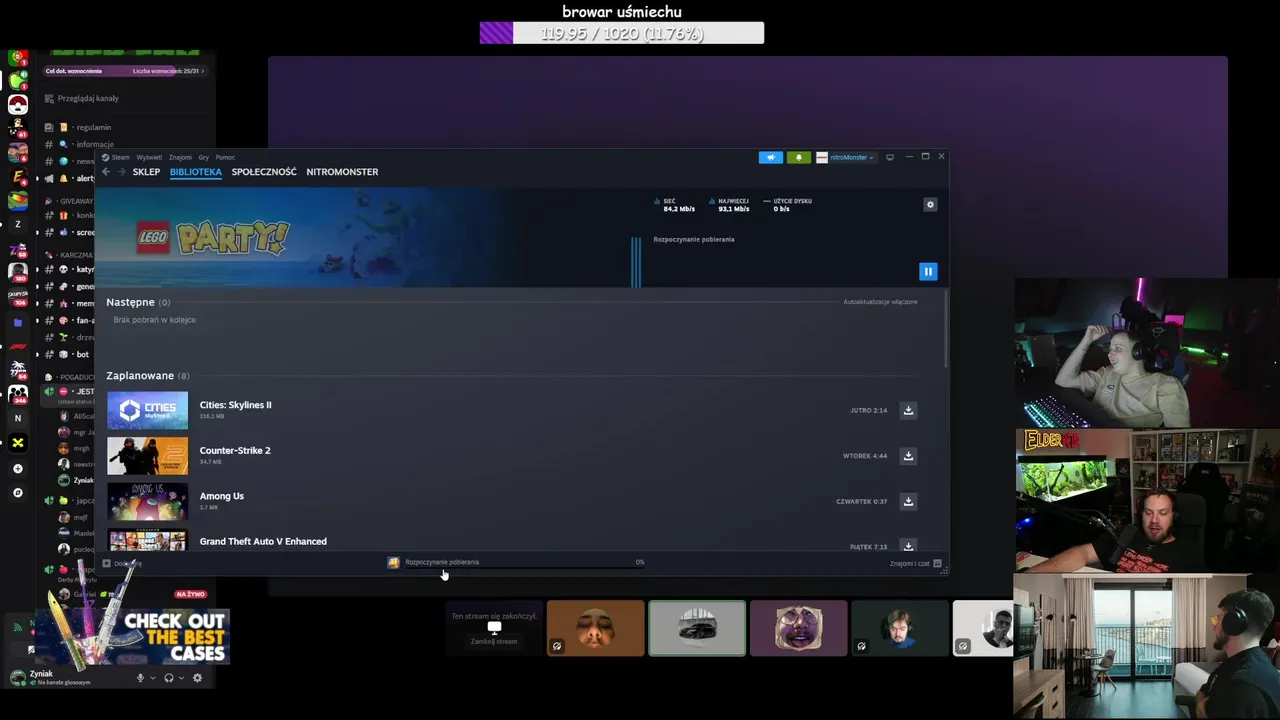Click Autoaktualizacje włączone link
Screen dimensions: 1280x720
click(880, 302)
